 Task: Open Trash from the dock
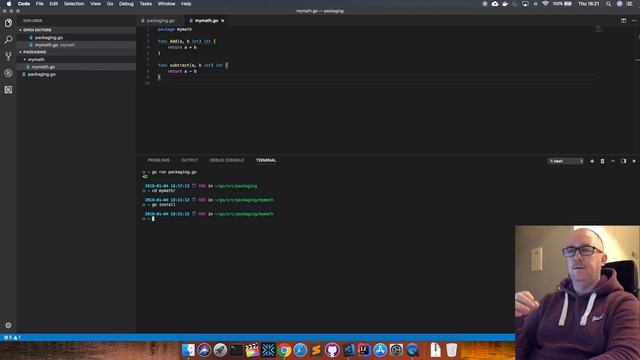coord(451,350)
